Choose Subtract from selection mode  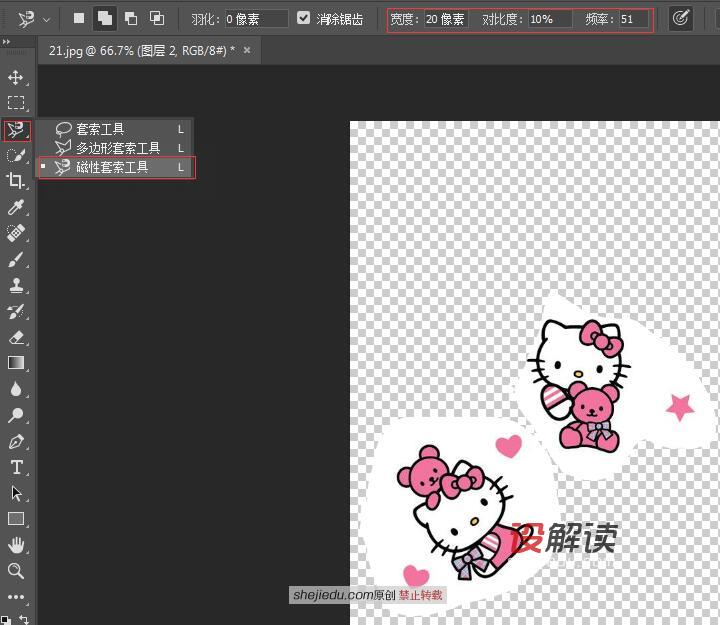tap(131, 18)
